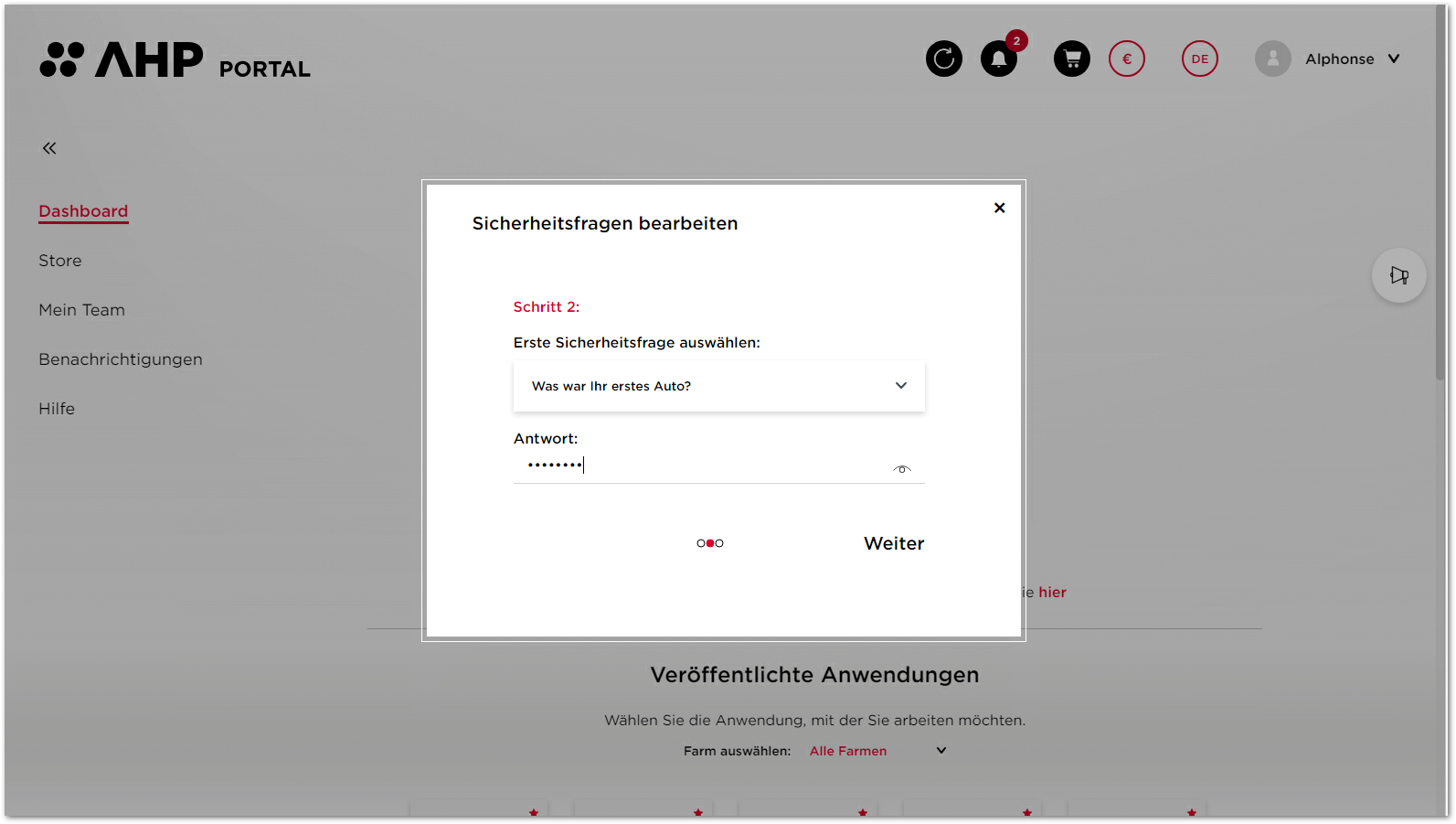The image size is (1456, 824).
Task: Click the euro currency icon
Action: pos(1127,59)
